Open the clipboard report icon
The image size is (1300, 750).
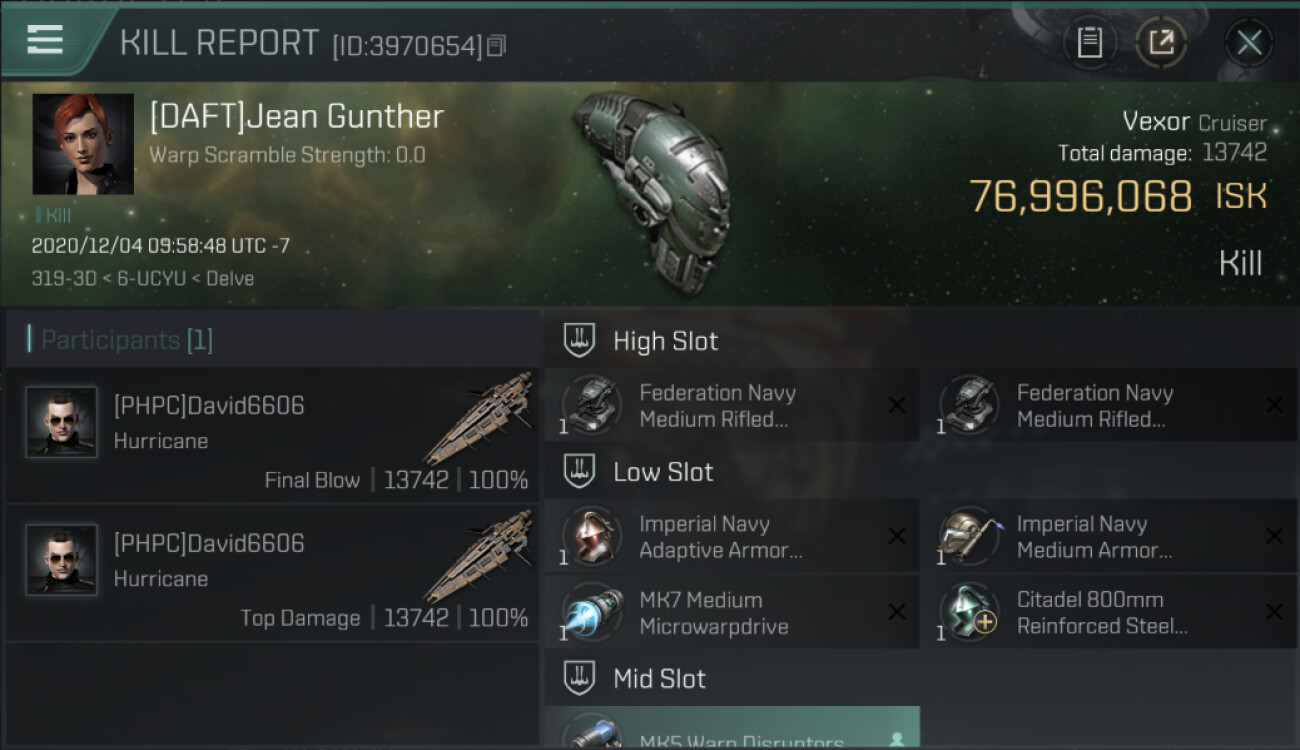click(x=1089, y=43)
